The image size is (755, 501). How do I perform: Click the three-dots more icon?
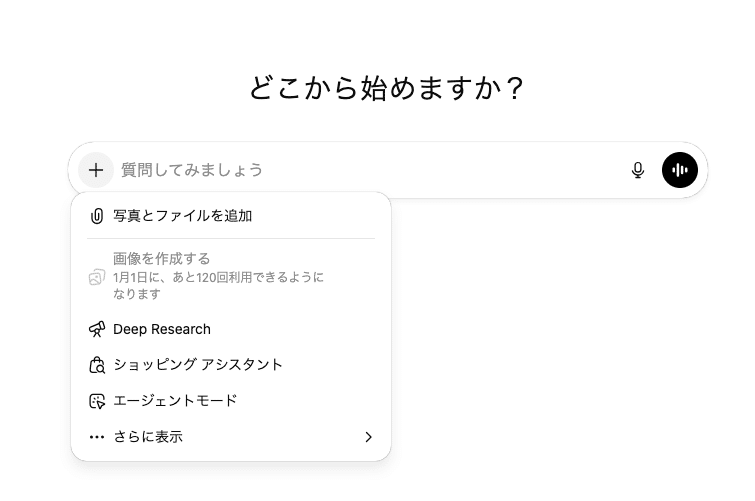[97, 437]
